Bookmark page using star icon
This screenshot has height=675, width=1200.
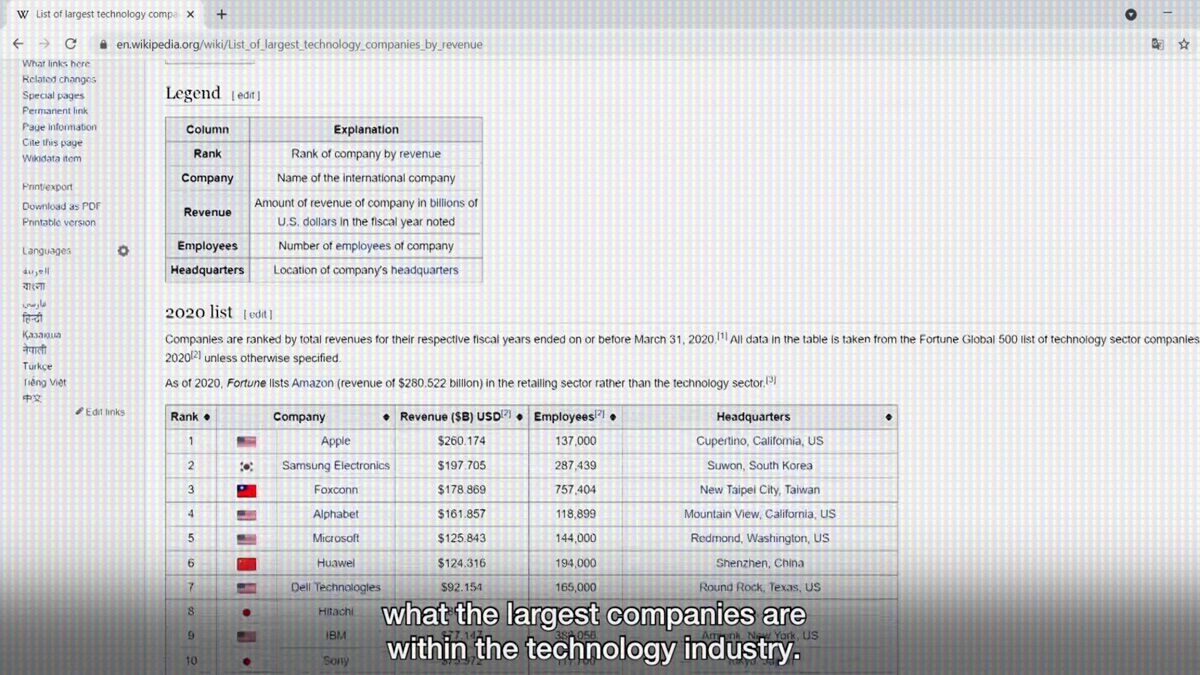(x=1184, y=44)
